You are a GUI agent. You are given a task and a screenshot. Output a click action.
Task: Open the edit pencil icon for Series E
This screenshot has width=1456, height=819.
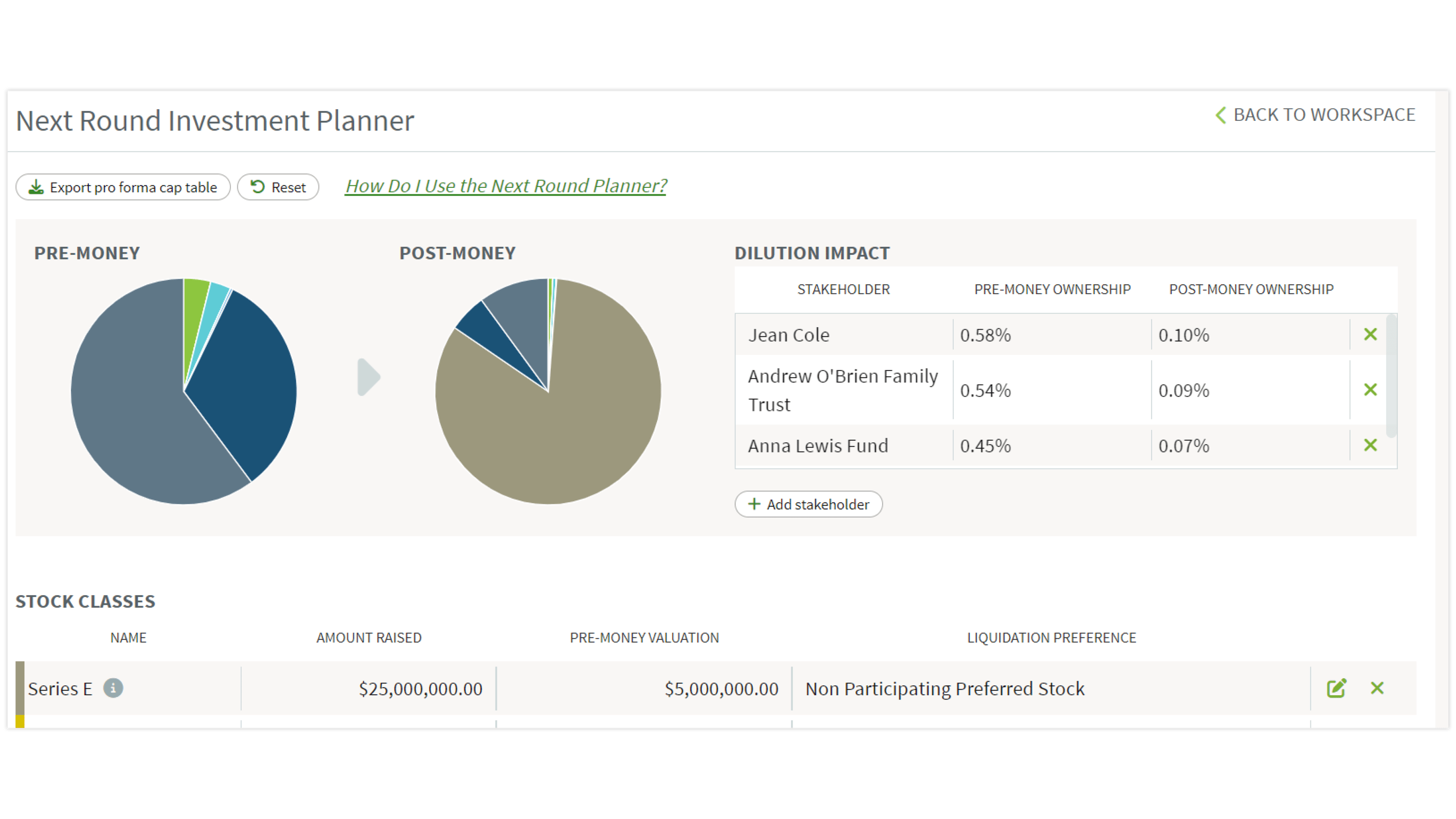(1337, 688)
